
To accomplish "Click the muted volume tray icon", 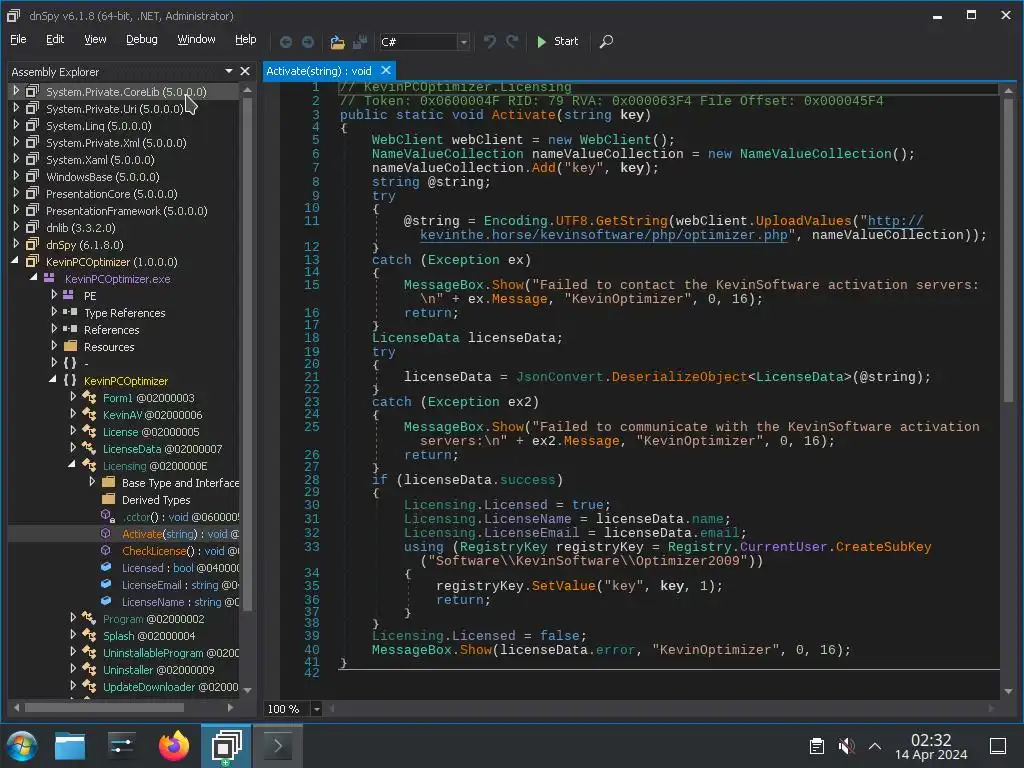I will coord(846,746).
